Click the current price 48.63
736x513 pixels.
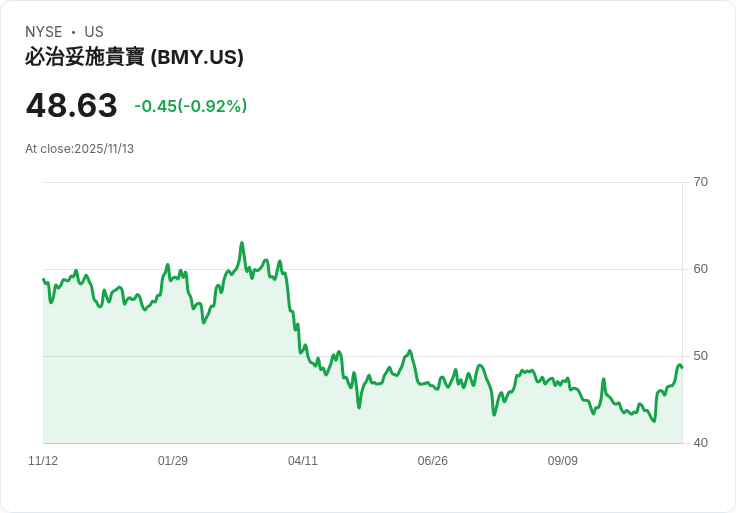point(71,105)
